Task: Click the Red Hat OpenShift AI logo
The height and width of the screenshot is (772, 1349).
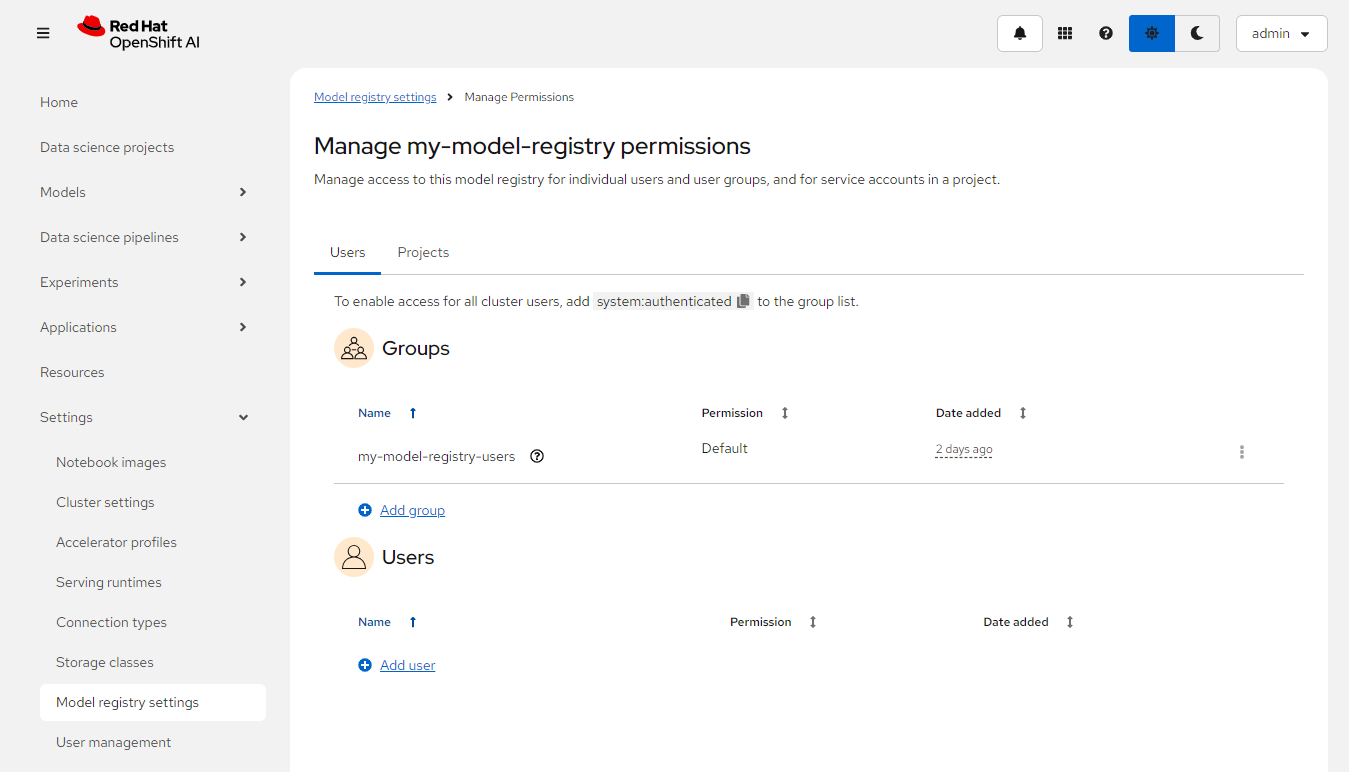Action: [138, 33]
